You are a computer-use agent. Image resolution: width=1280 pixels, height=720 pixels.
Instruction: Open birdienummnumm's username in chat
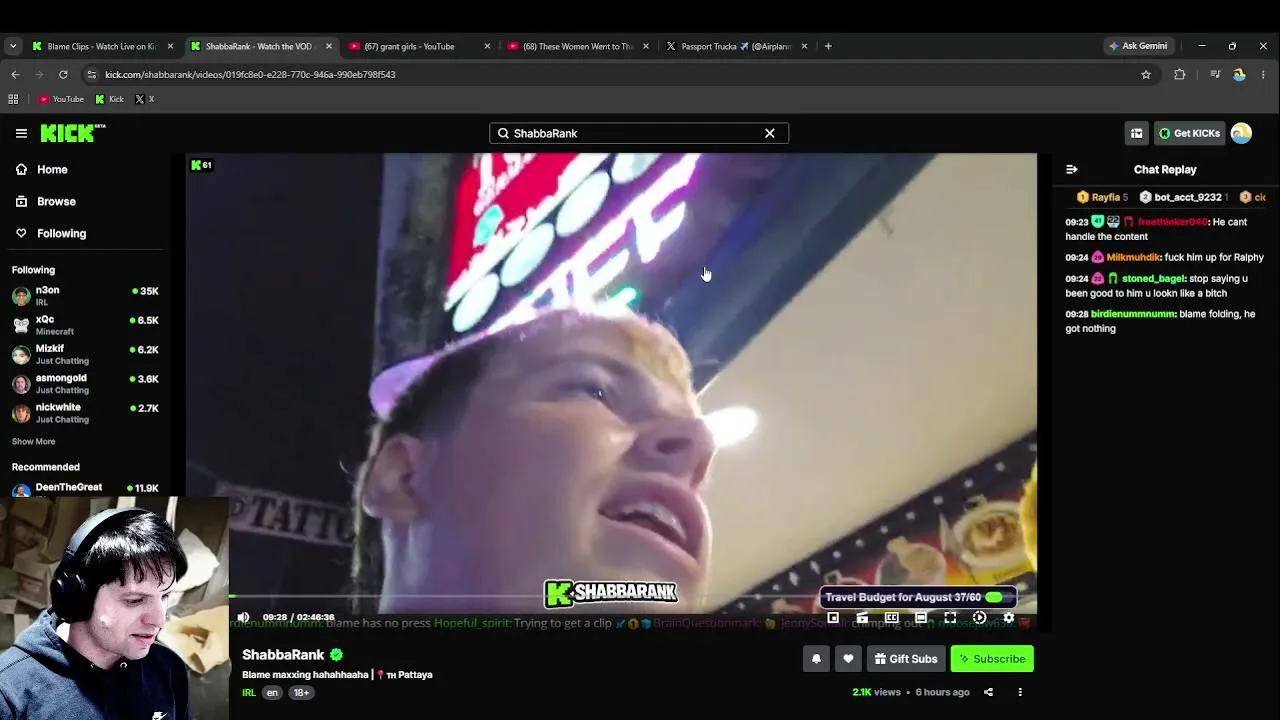1133,314
